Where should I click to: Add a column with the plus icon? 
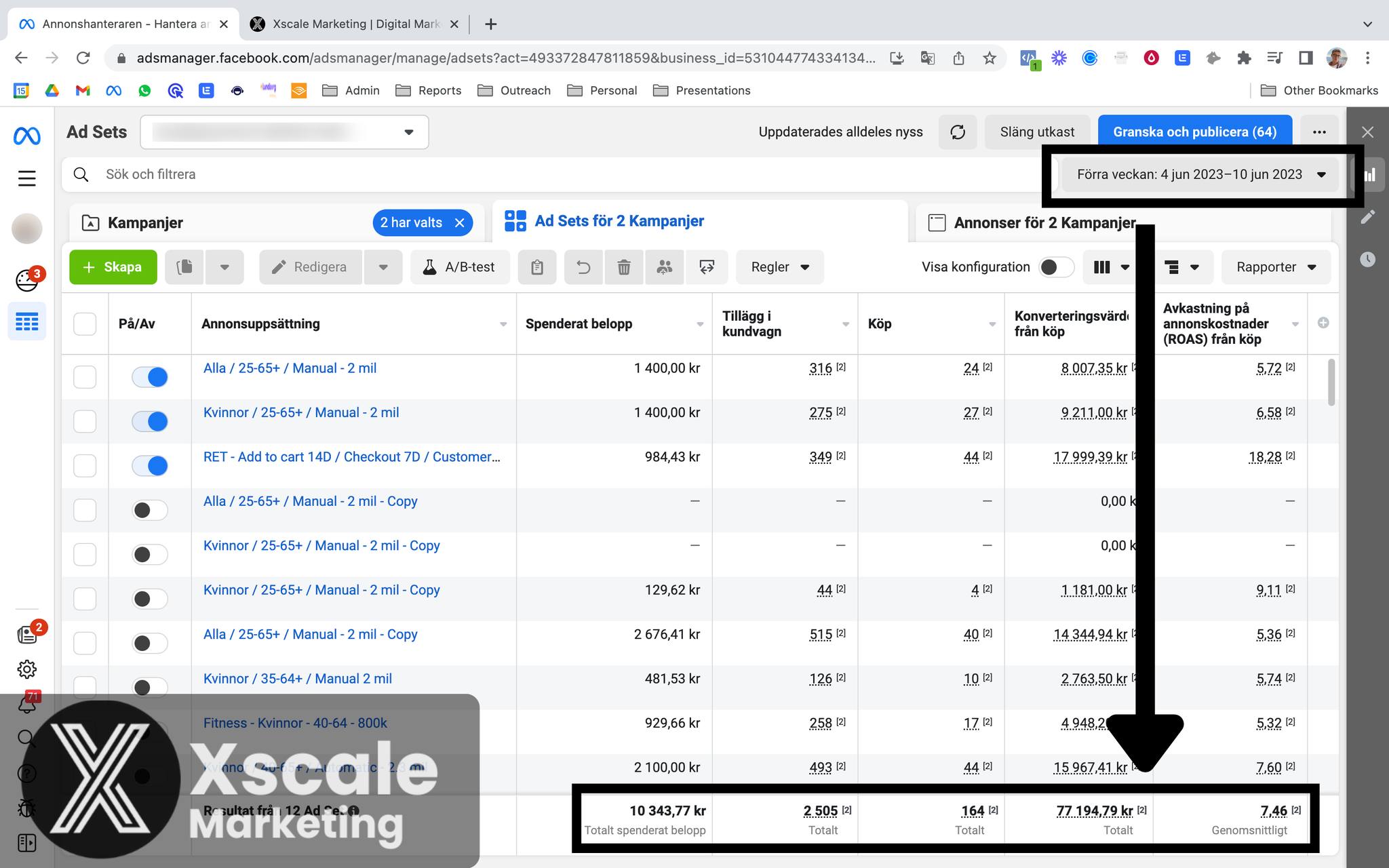tap(1323, 323)
